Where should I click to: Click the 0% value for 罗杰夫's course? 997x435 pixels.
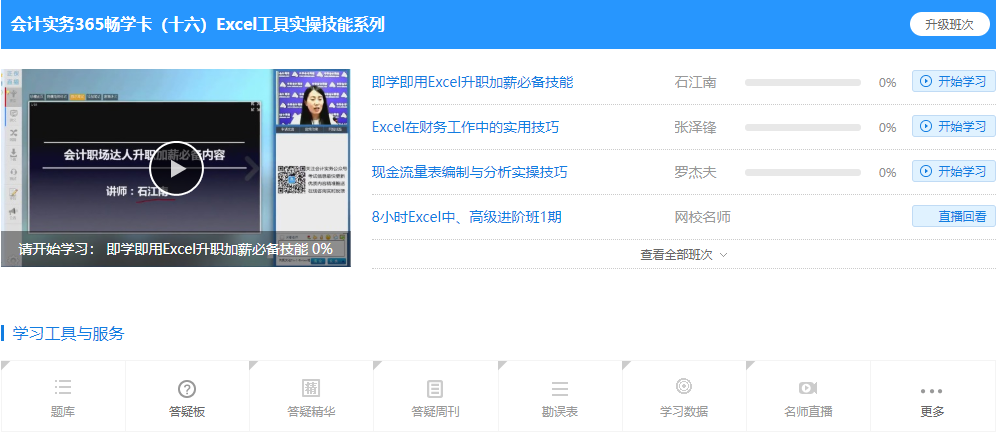(887, 173)
